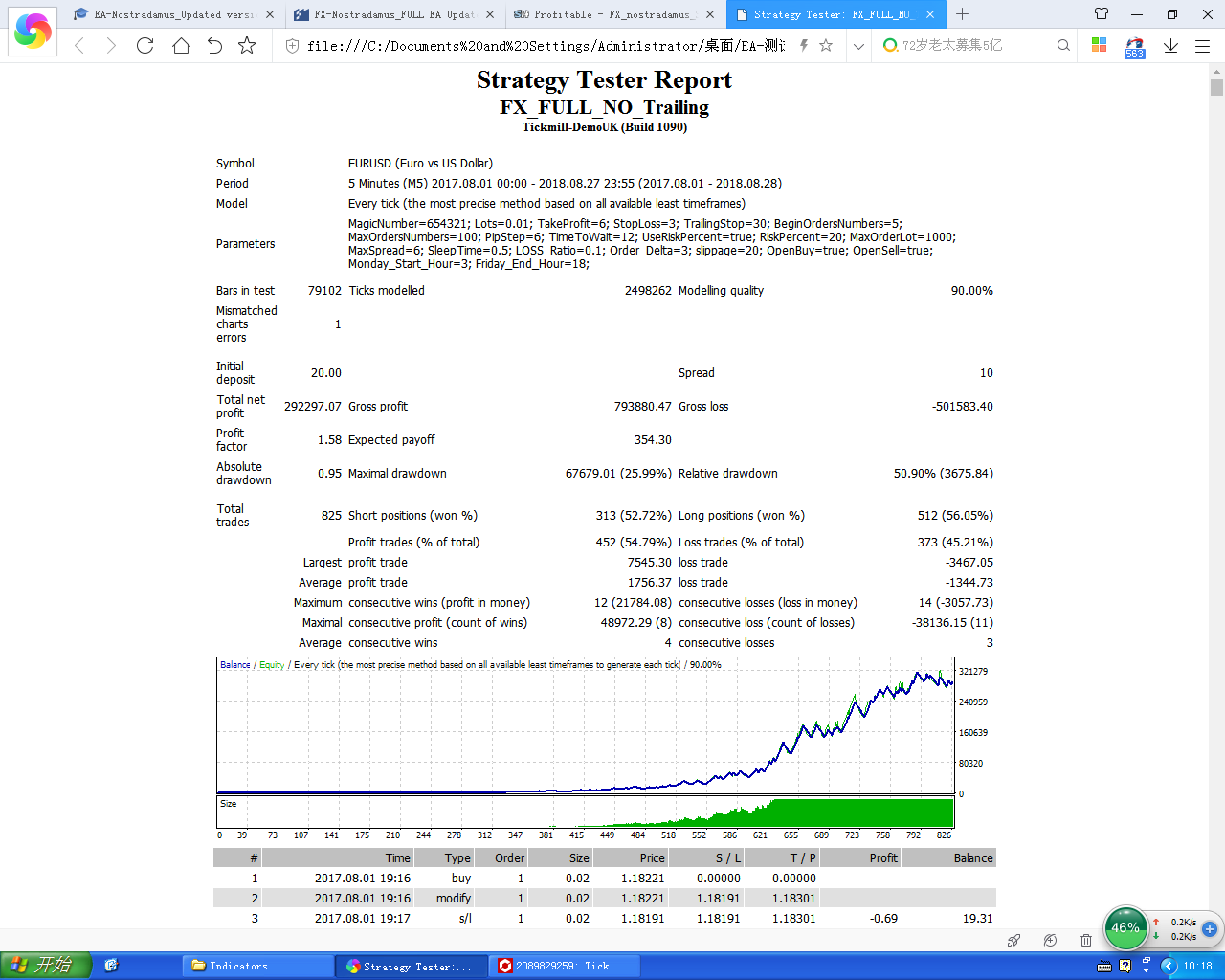This screenshot has width=1225, height=980.
Task: Click the Total net profit value 292297.07
Action: (313, 407)
